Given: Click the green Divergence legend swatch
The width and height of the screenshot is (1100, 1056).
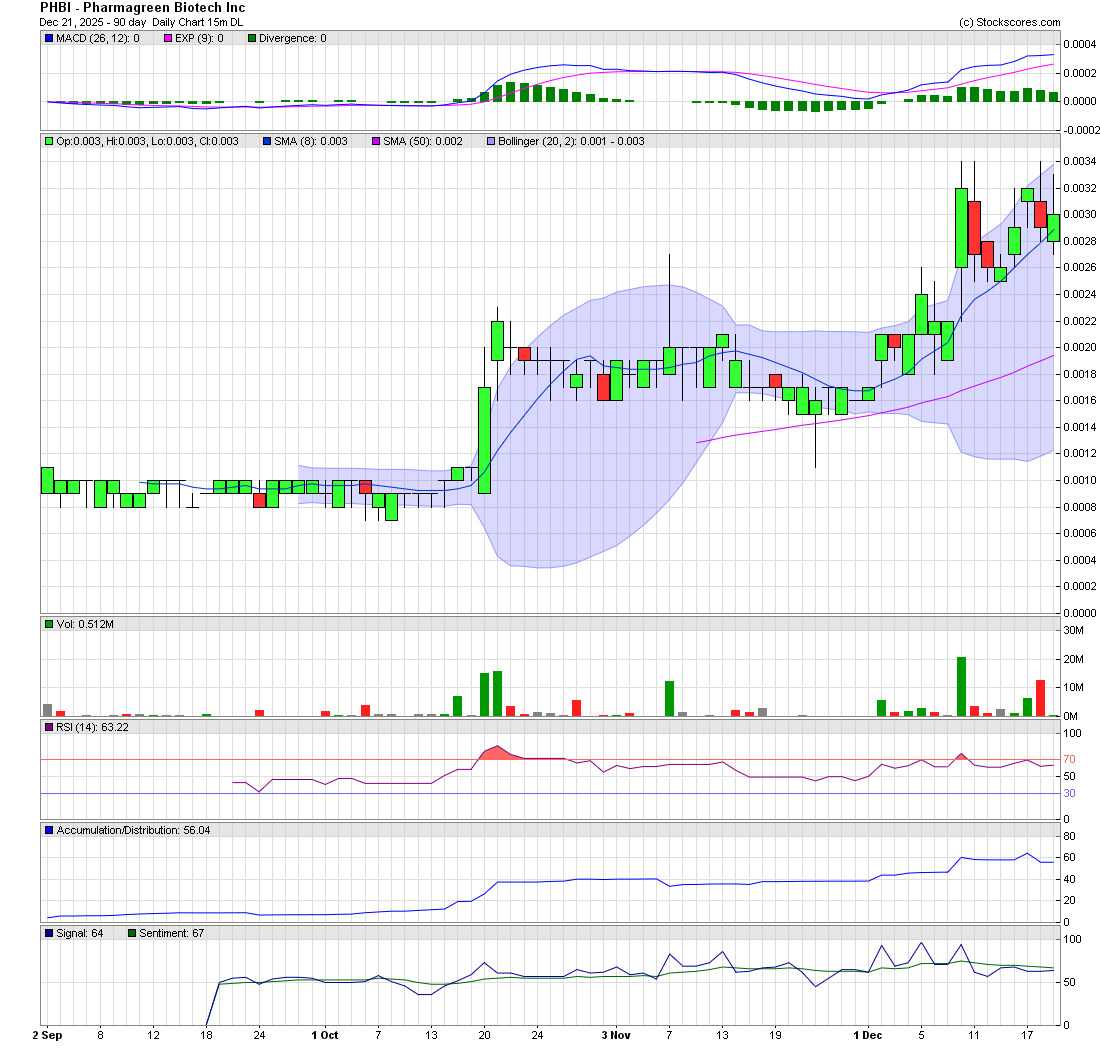Looking at the screenshot, I should (252, 39).
